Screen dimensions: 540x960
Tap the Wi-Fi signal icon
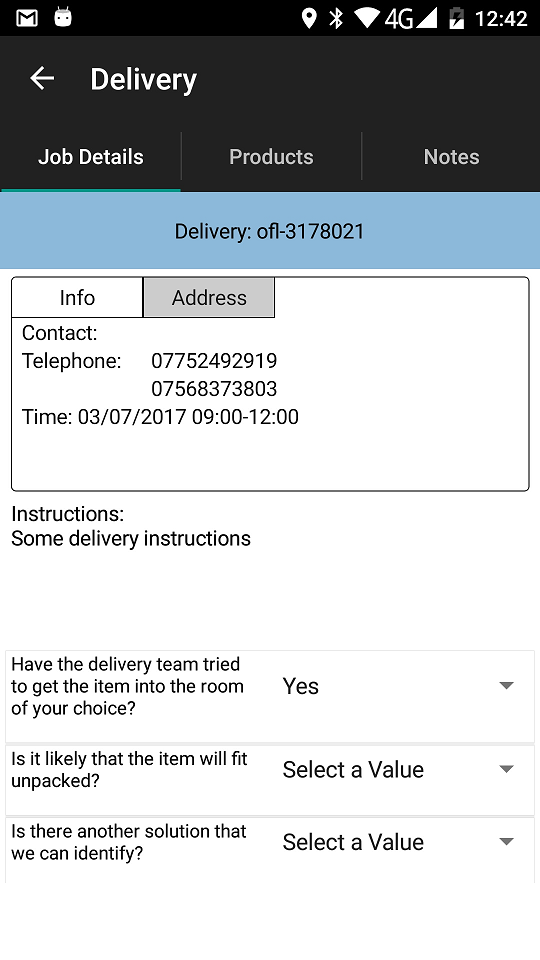[x=367, y=18]
